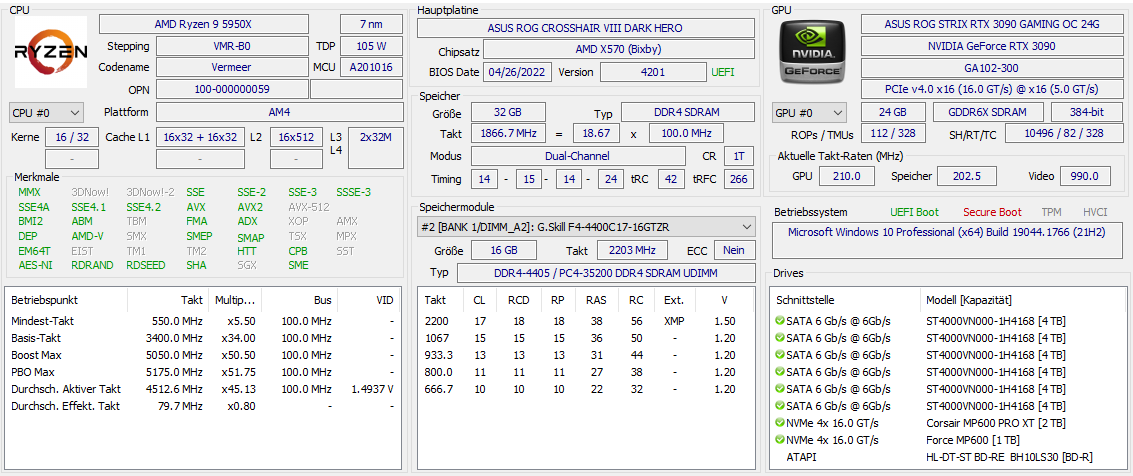This screenshot has width=1133, height=476.
Task: Click the 7 nm process field
Action: click(x=371, y=24)
